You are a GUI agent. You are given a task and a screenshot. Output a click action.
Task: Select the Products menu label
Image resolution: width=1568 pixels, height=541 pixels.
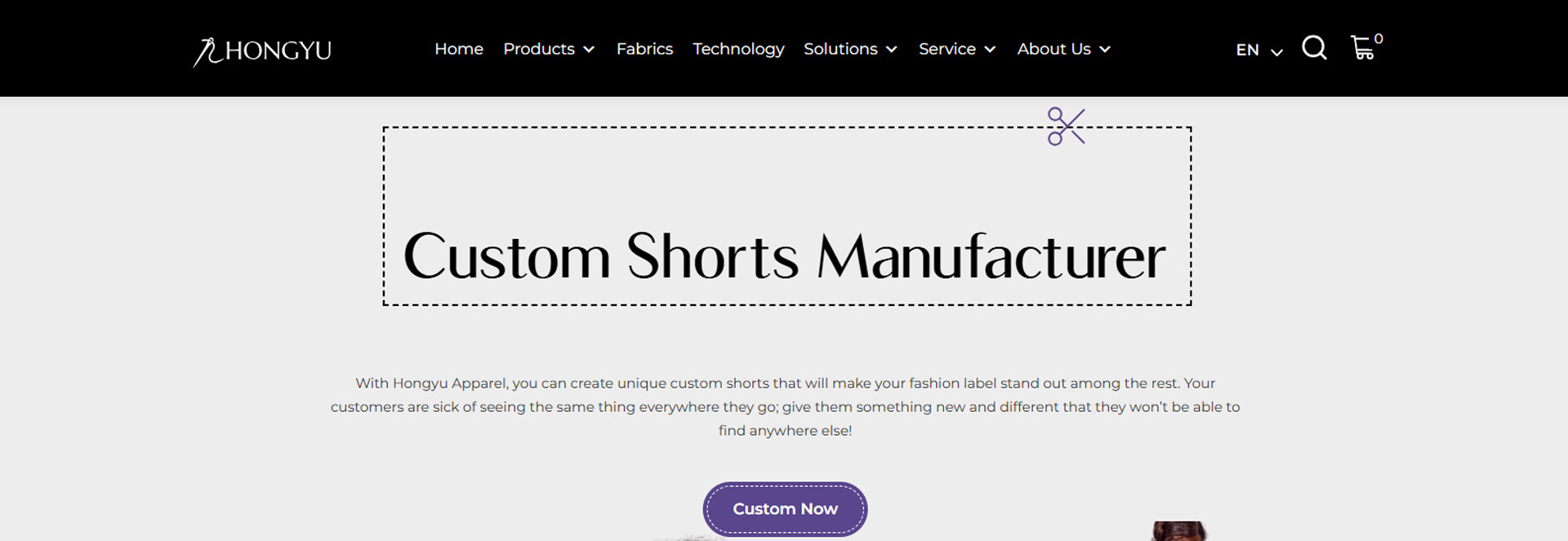pos(539,49)
